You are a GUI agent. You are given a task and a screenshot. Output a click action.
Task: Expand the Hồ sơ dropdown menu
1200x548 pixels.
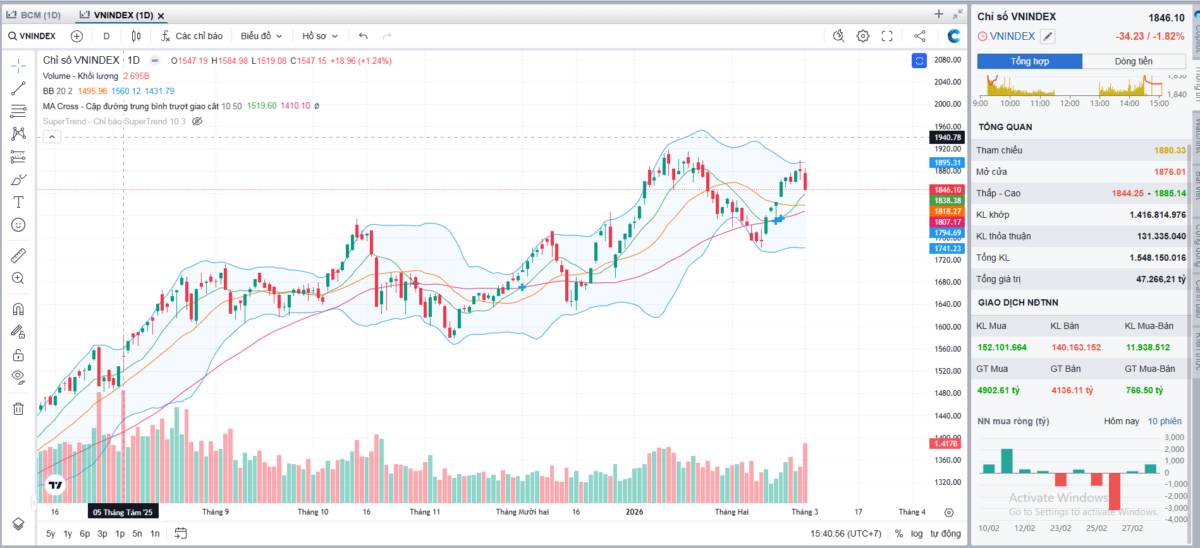[x=319, y=36]
